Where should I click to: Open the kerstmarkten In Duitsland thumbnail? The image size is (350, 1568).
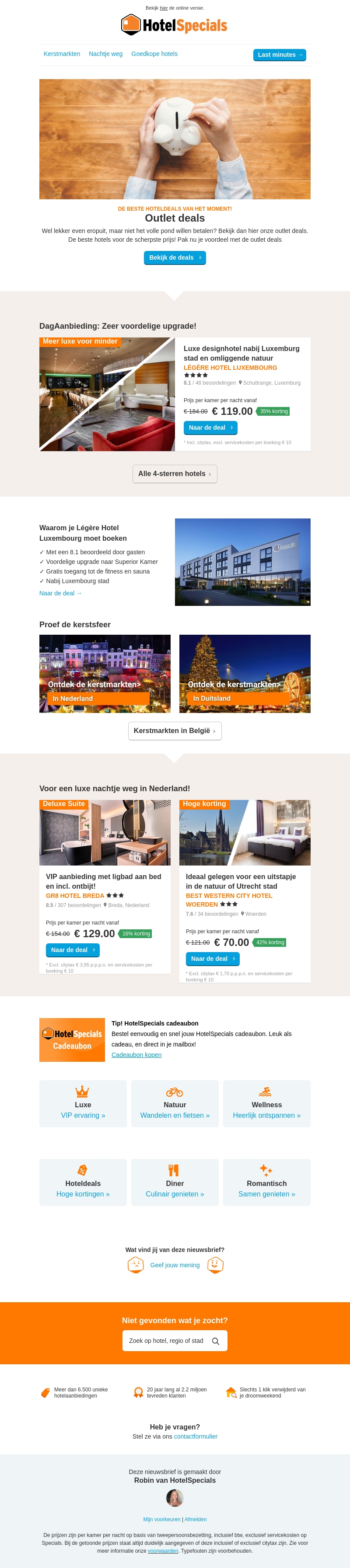click(245, 674)
